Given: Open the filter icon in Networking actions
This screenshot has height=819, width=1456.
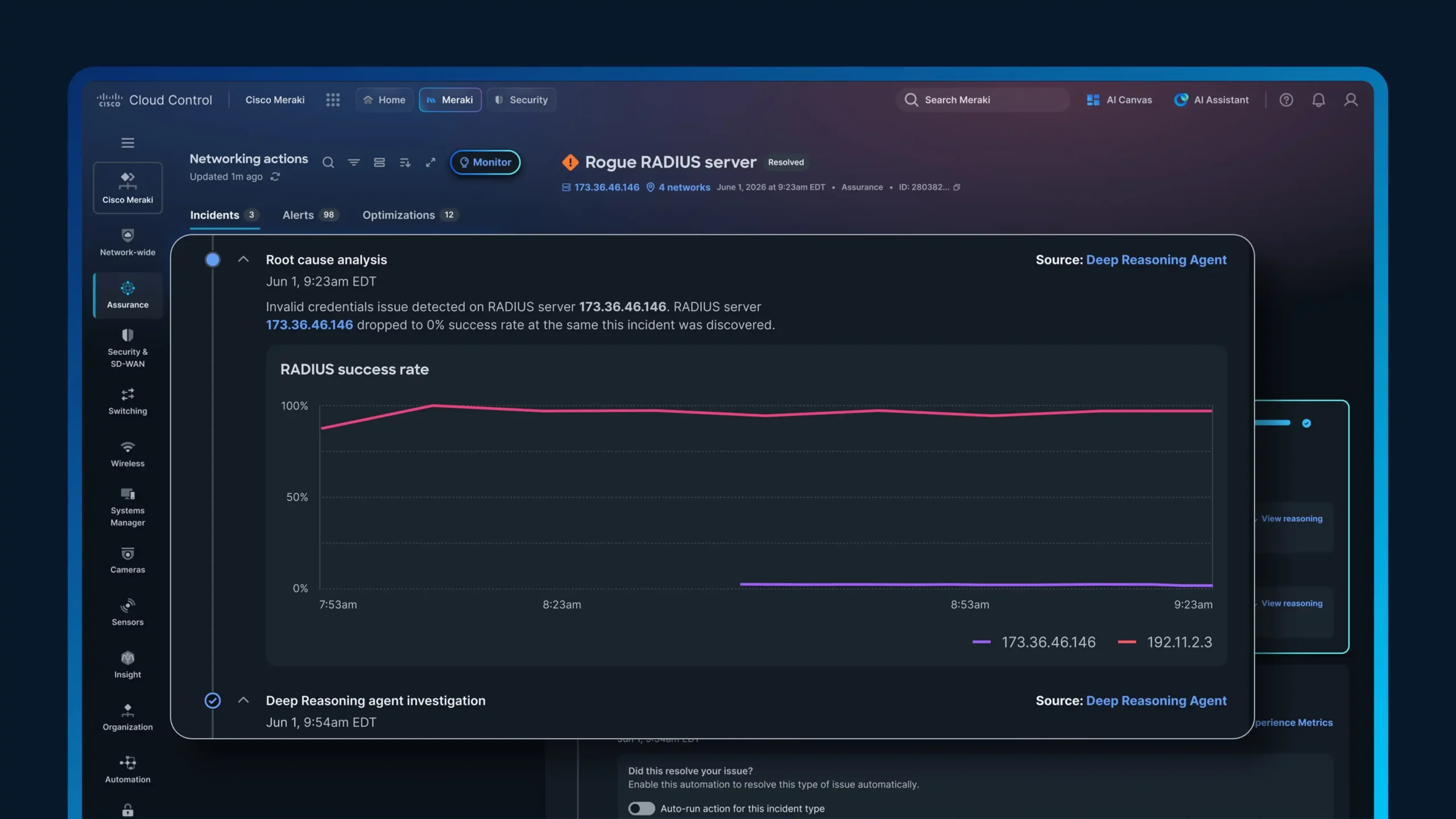Looking at the screenshot, I should coord(354,163).
